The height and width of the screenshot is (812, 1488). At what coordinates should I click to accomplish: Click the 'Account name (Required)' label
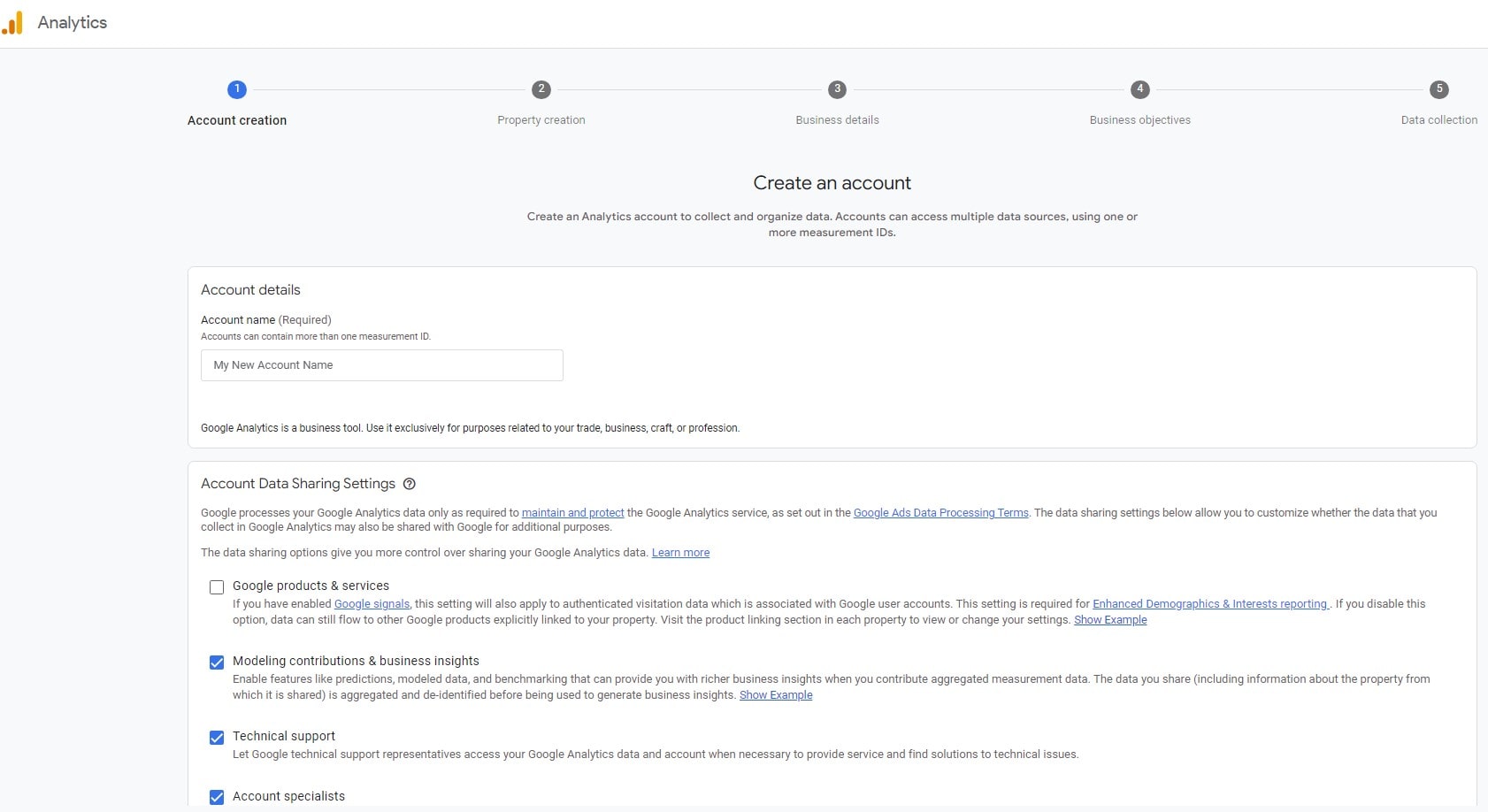266,320
